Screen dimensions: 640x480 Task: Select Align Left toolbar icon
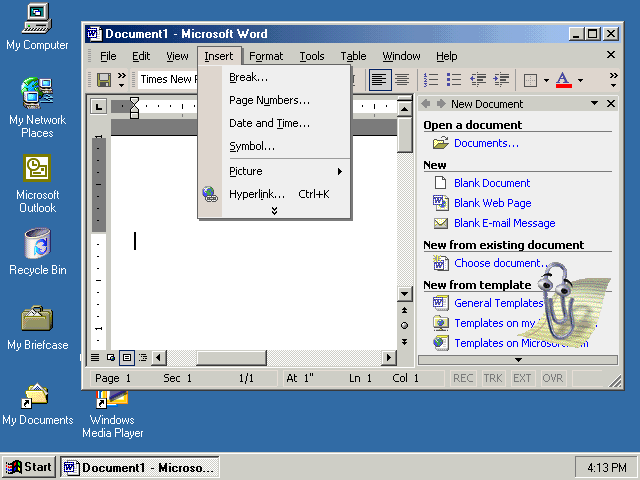pos(380,80)
